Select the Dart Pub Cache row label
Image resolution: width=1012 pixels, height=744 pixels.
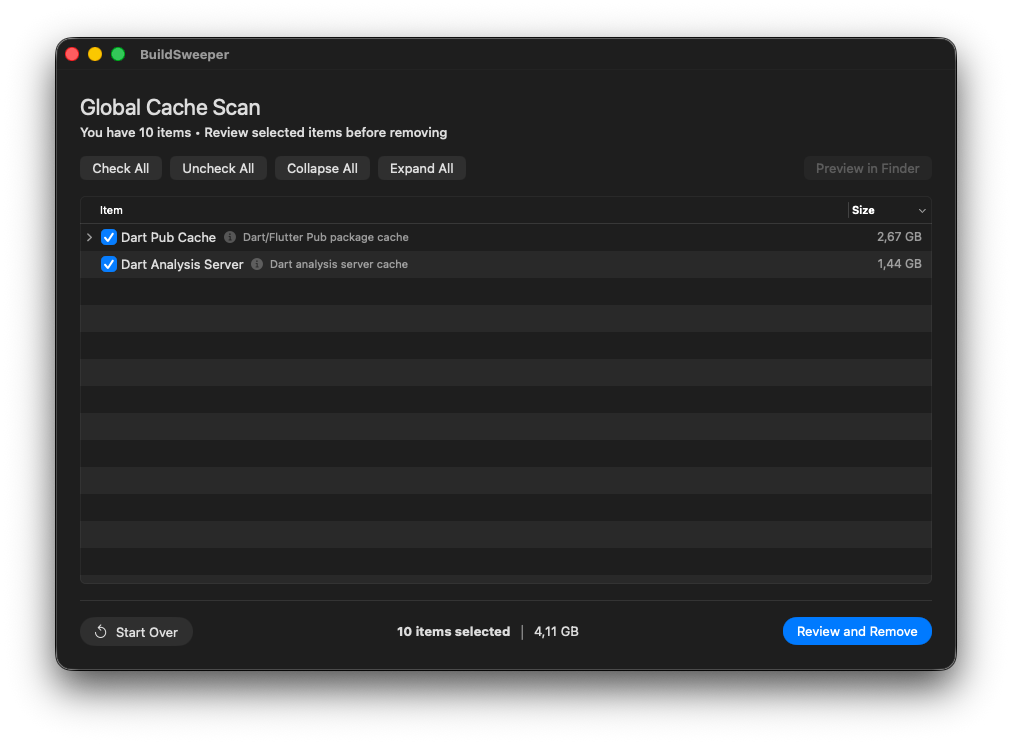click(168, 237)
